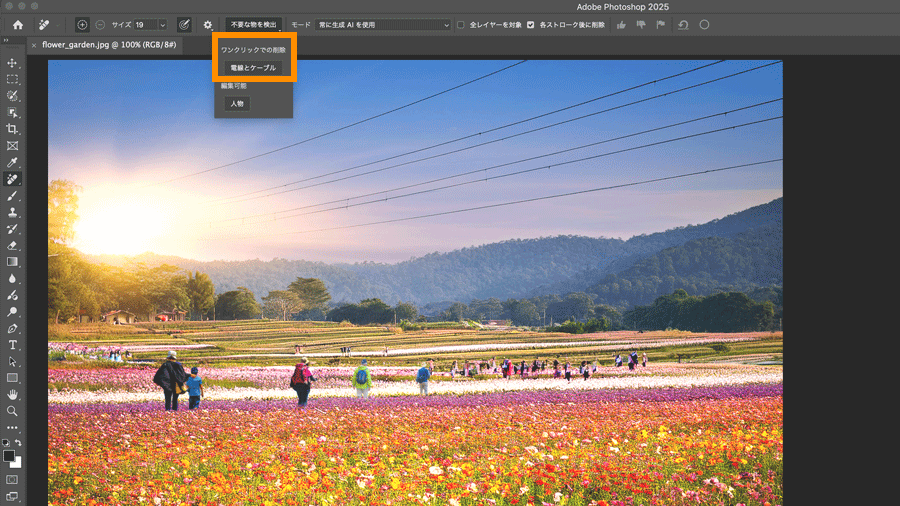The image size is (900, 506).
Task: Enable the 全レイヤーを対象 checkbox
Action: click(460, 25)
